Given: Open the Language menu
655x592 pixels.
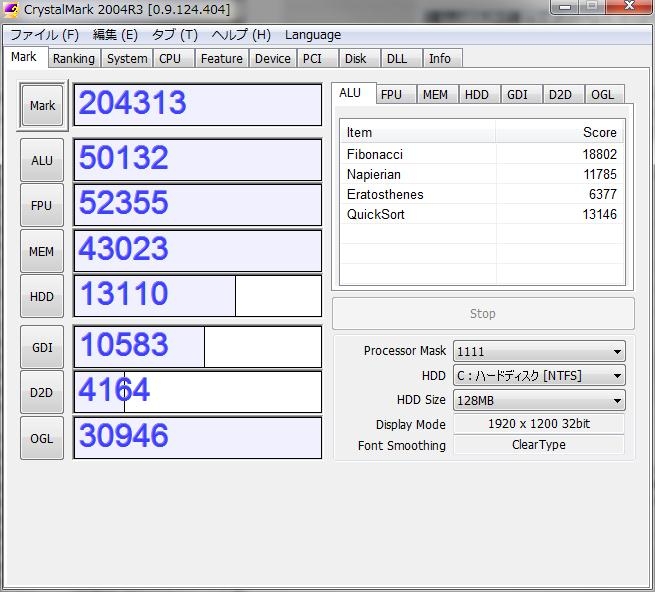Looking at the screenshot, I should [x=313, y=35].
